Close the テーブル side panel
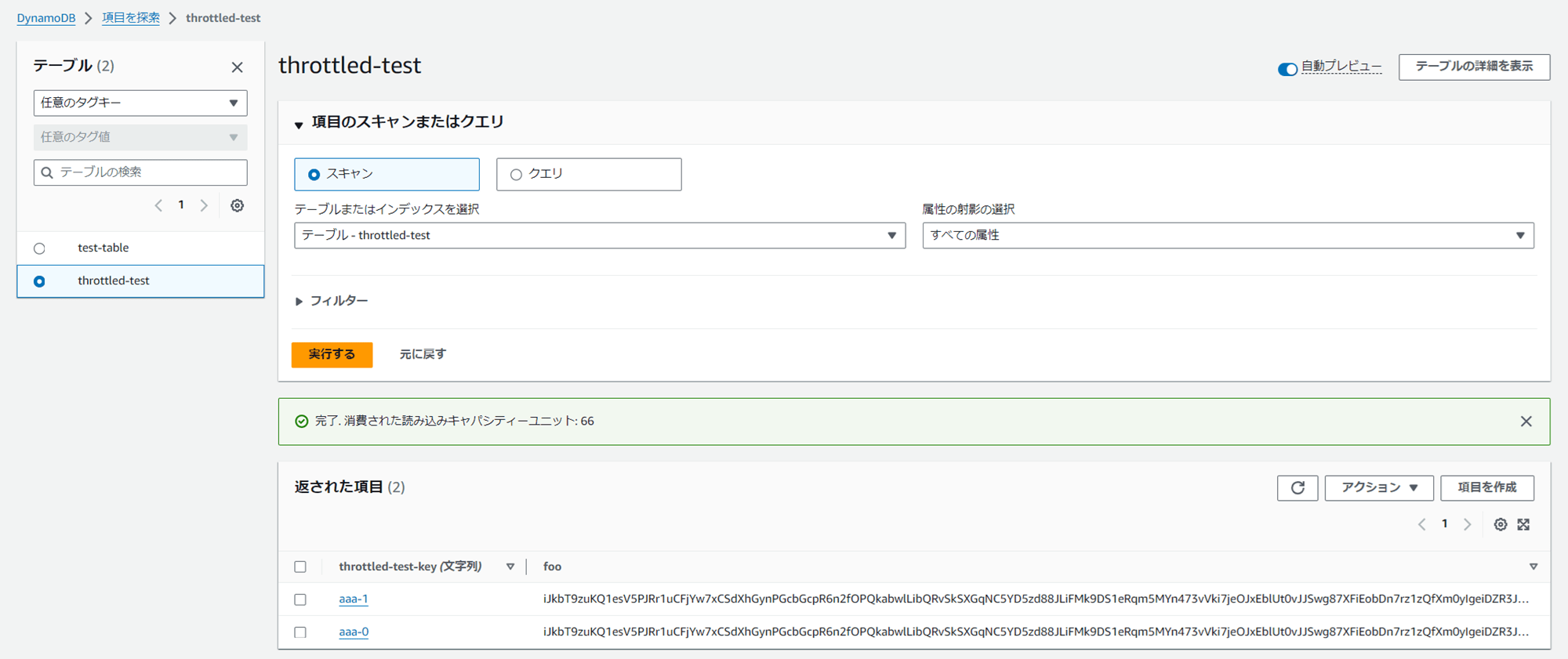 tap(237, 67)
